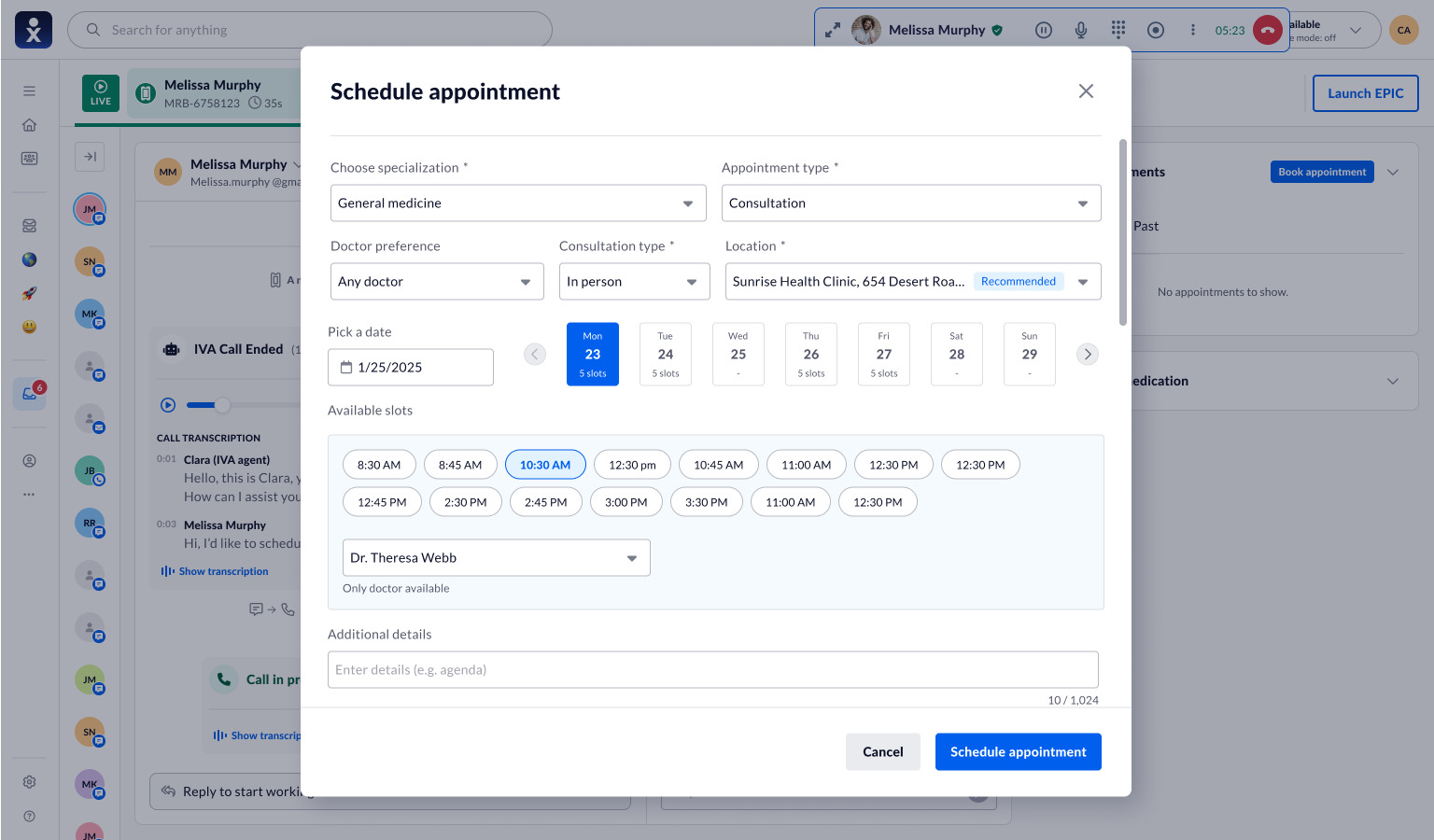Screen dimensions: 1434x840
Task: Select the 12:45 PM time slot
Action: (382, 502)
